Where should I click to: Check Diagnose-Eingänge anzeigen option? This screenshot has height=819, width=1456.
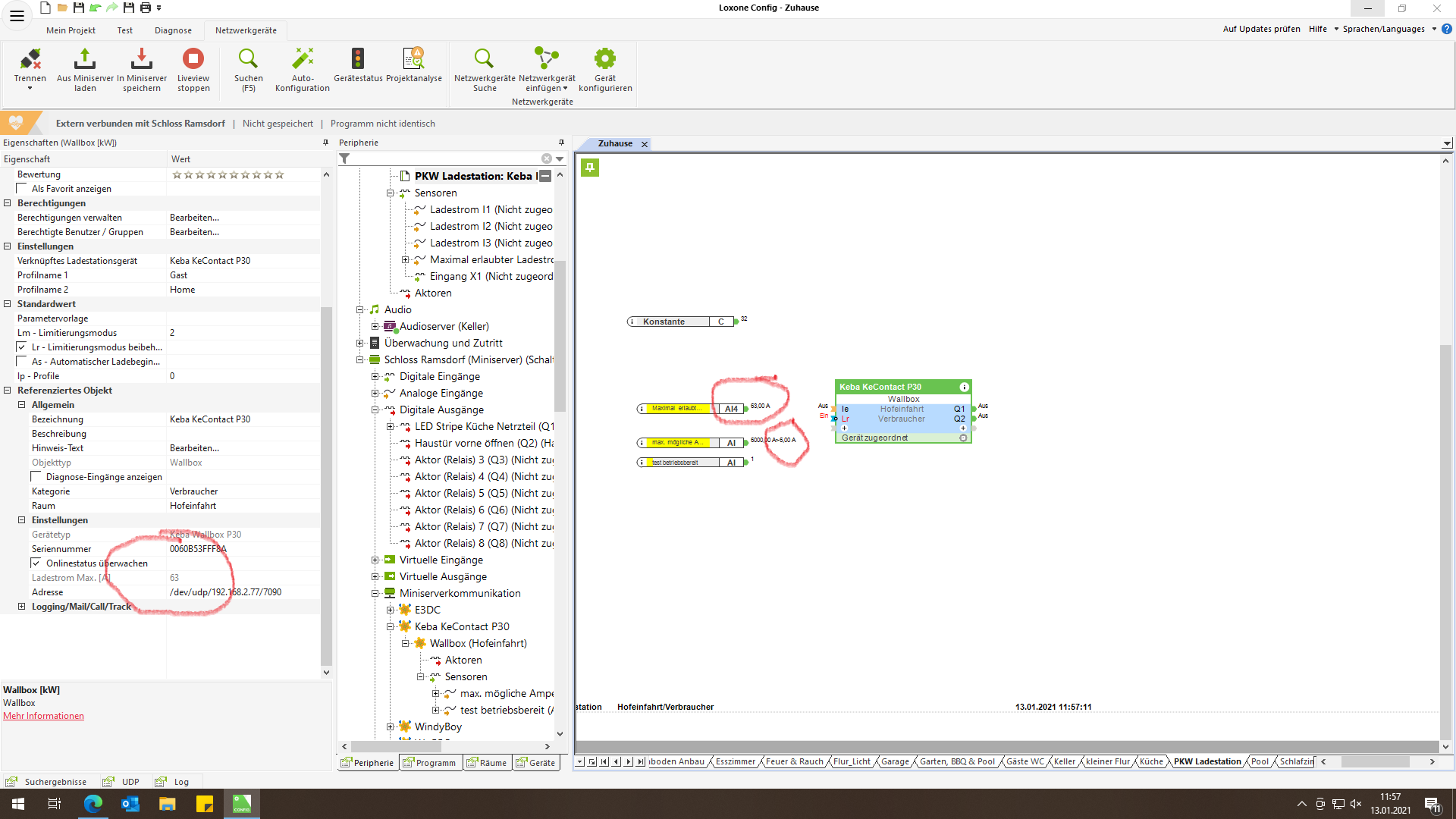(36, 477)
